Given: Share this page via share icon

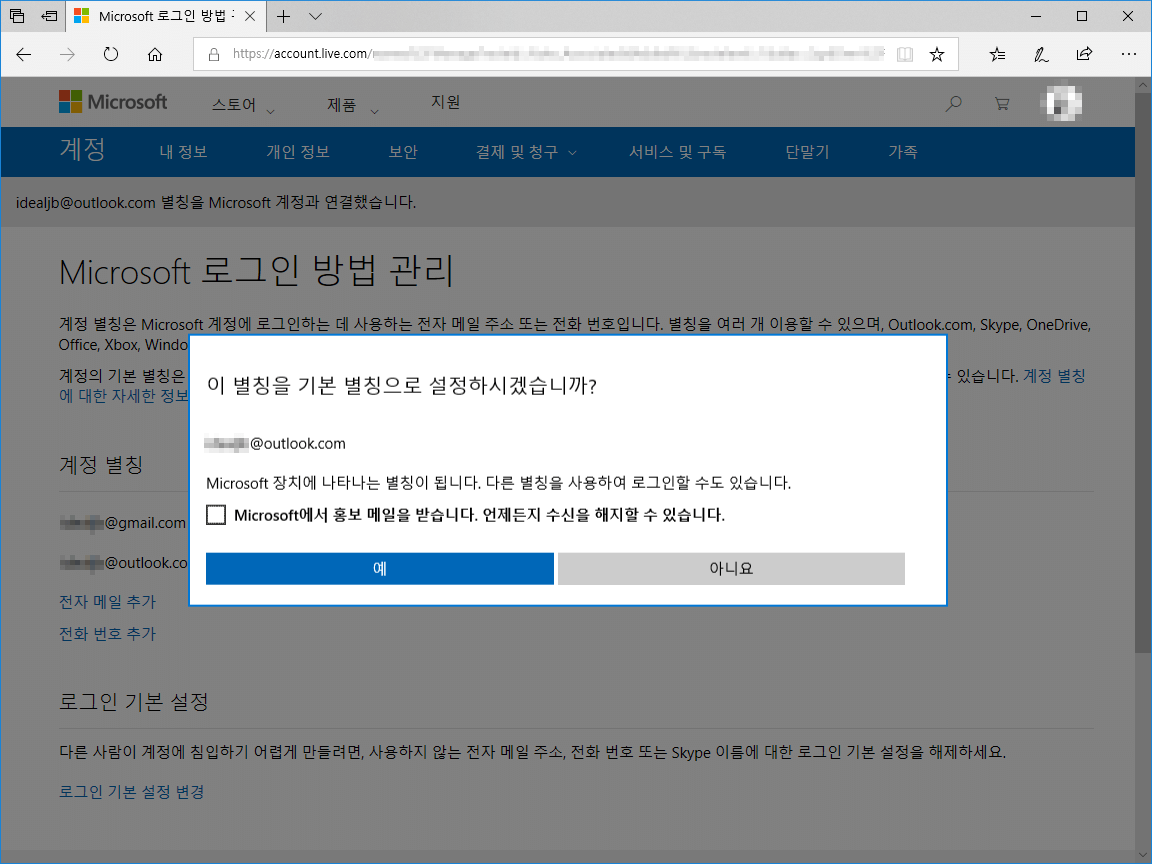Looking at the screenshot, I should point(1084,54).
